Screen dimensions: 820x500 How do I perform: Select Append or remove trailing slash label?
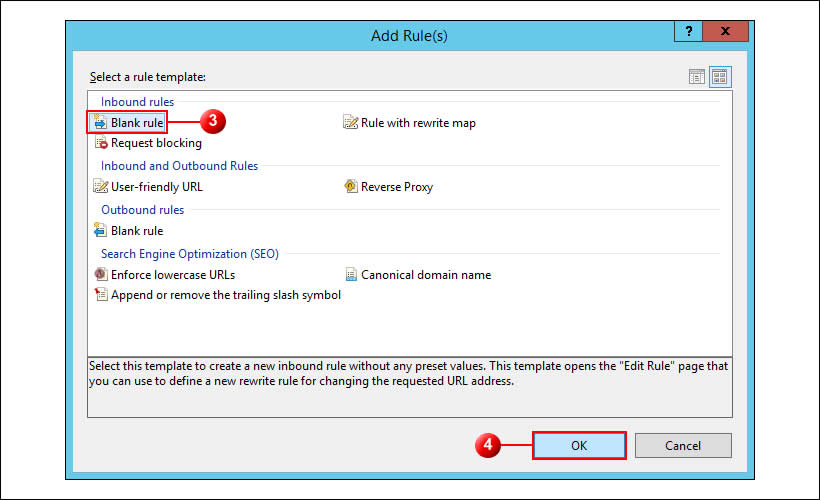point(226,295)
